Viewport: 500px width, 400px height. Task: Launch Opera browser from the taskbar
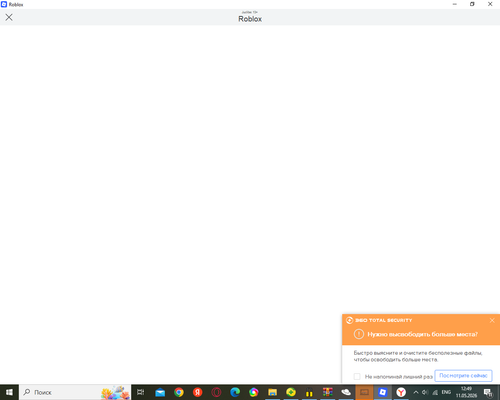(216, 392)
